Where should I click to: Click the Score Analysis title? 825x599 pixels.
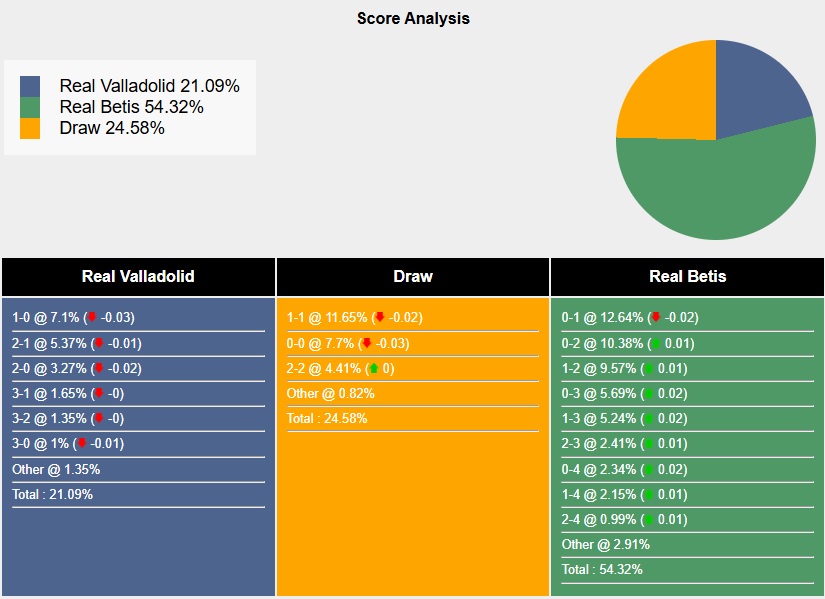click(x=413, y=18)
